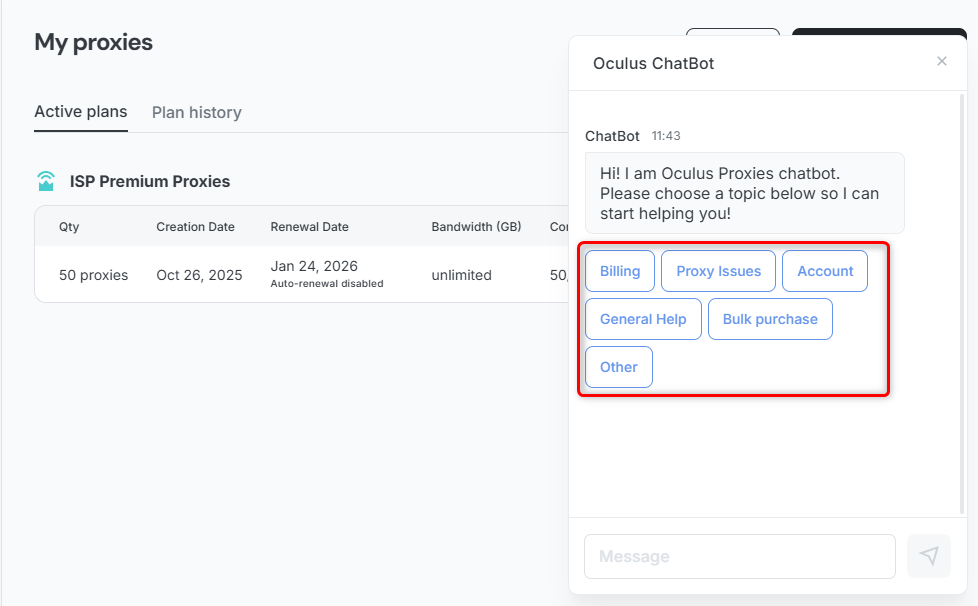Focus the Message input field
978x606 pixels.
click(x=740, y=556)
